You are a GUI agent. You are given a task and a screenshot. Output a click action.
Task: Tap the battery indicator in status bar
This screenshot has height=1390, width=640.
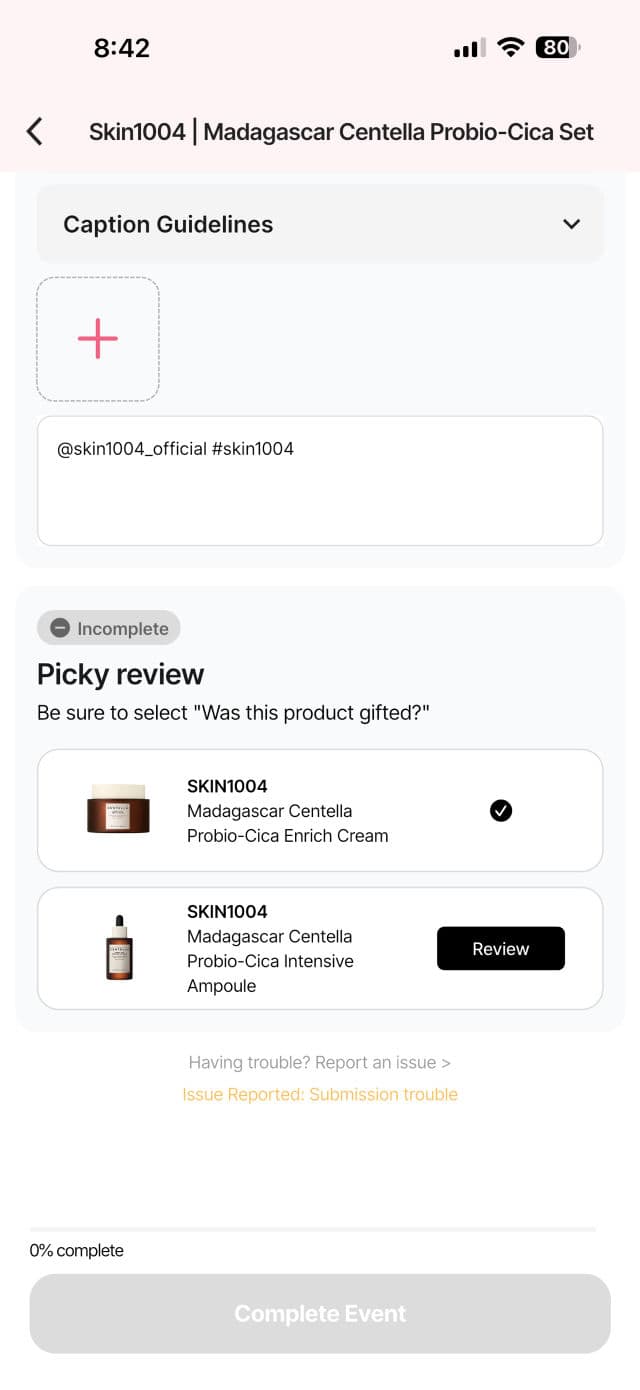click(x=558, y=47)
